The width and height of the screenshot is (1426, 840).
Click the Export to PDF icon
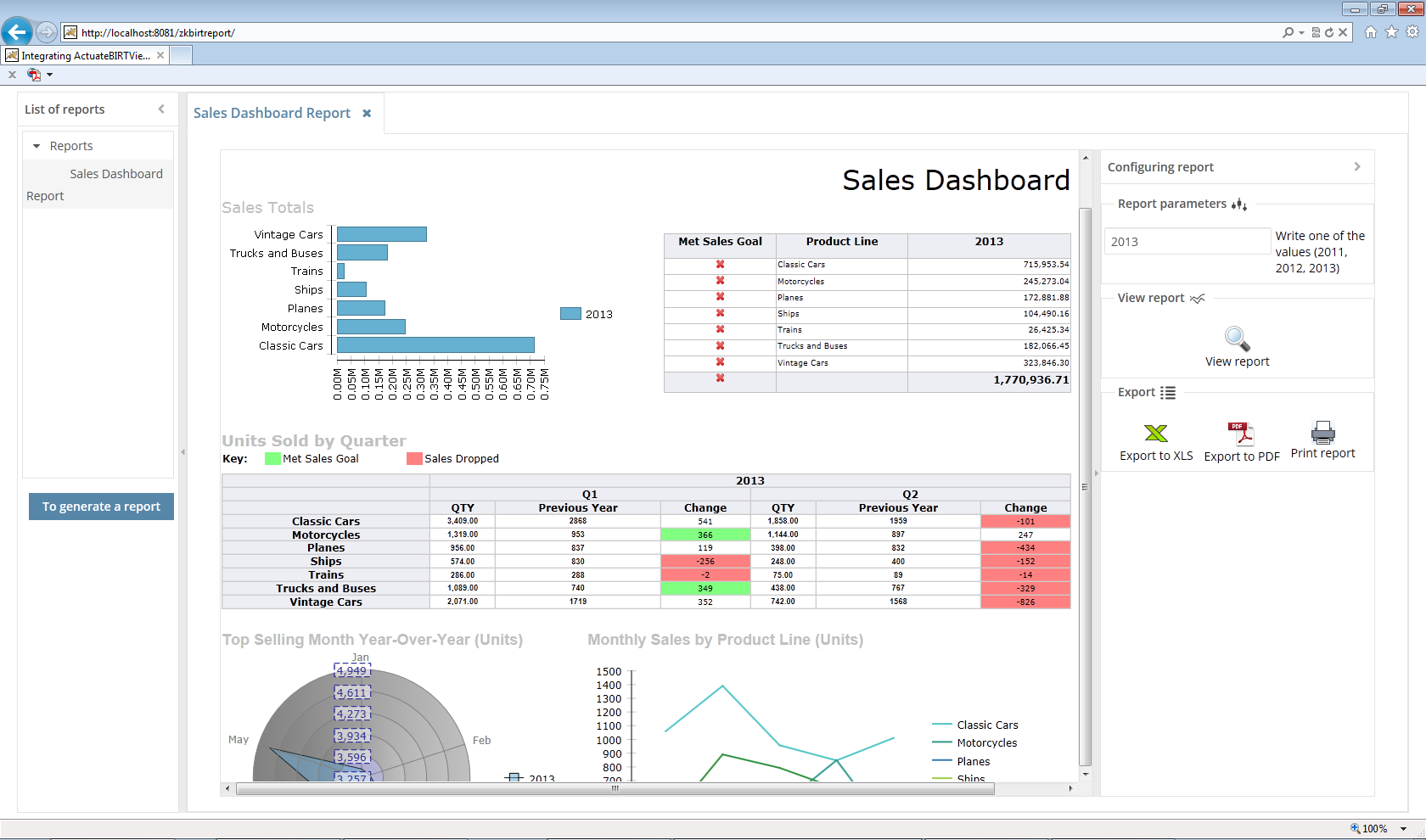(x=1241, y=434)
